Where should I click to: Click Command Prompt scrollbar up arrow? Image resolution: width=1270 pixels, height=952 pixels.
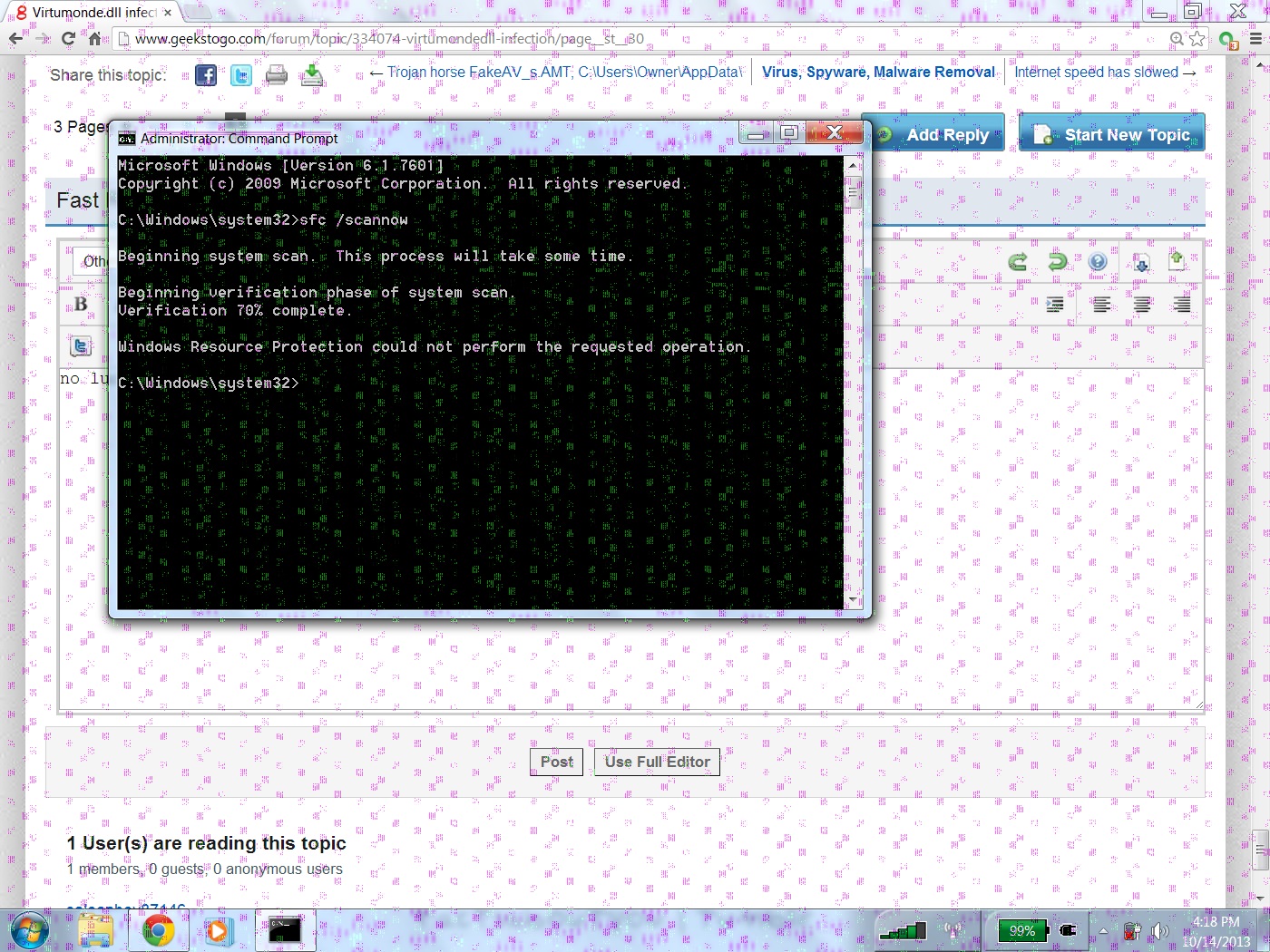click(853, 165)
